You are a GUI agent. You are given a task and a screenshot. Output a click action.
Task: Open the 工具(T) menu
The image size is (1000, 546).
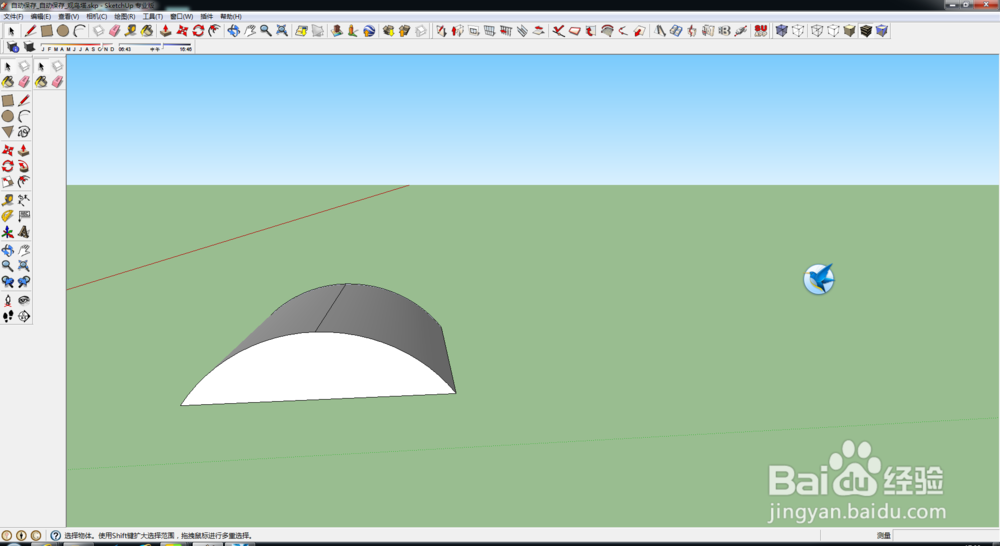152,17
